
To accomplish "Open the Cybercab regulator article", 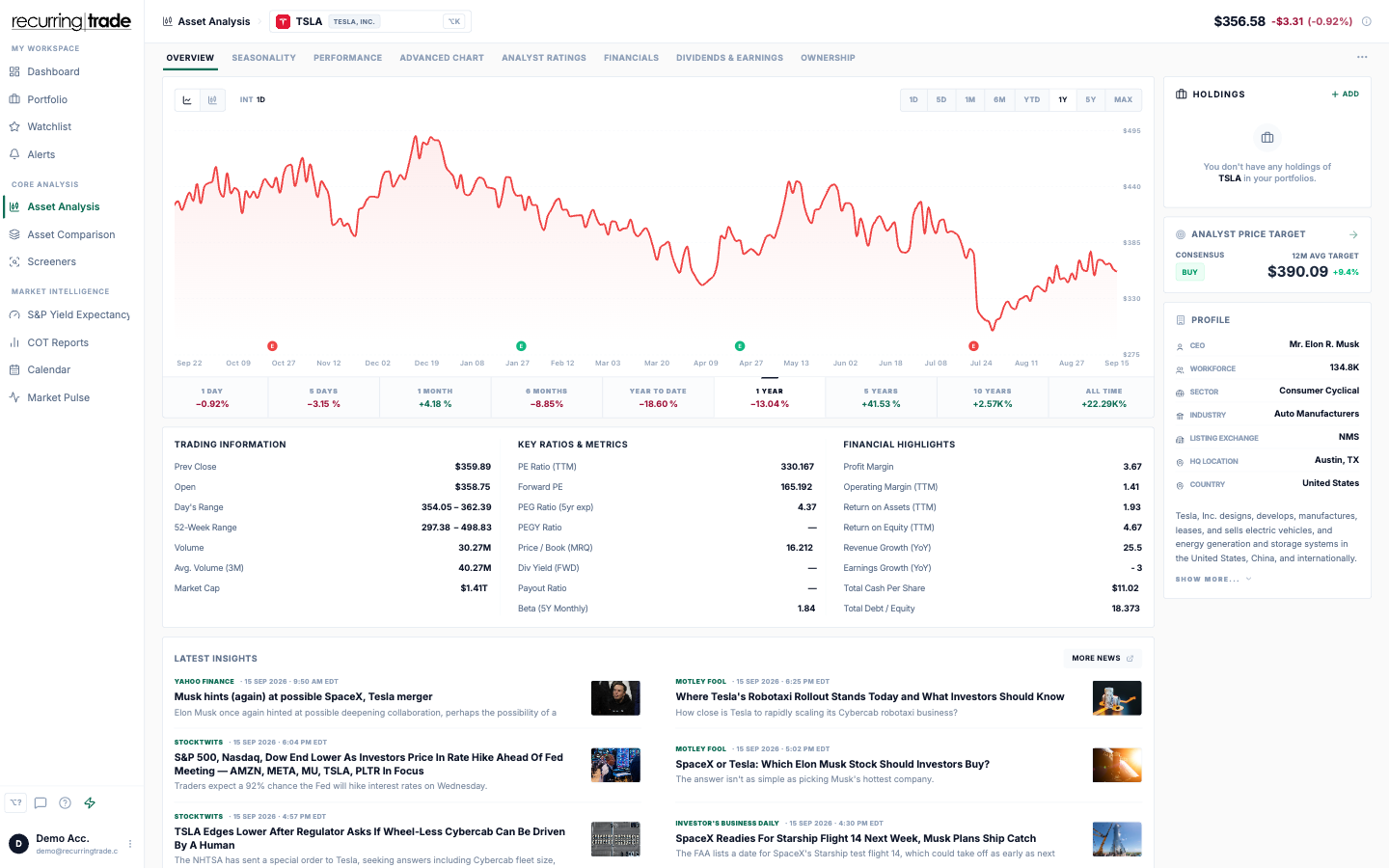I will click(x=369, y=838).
